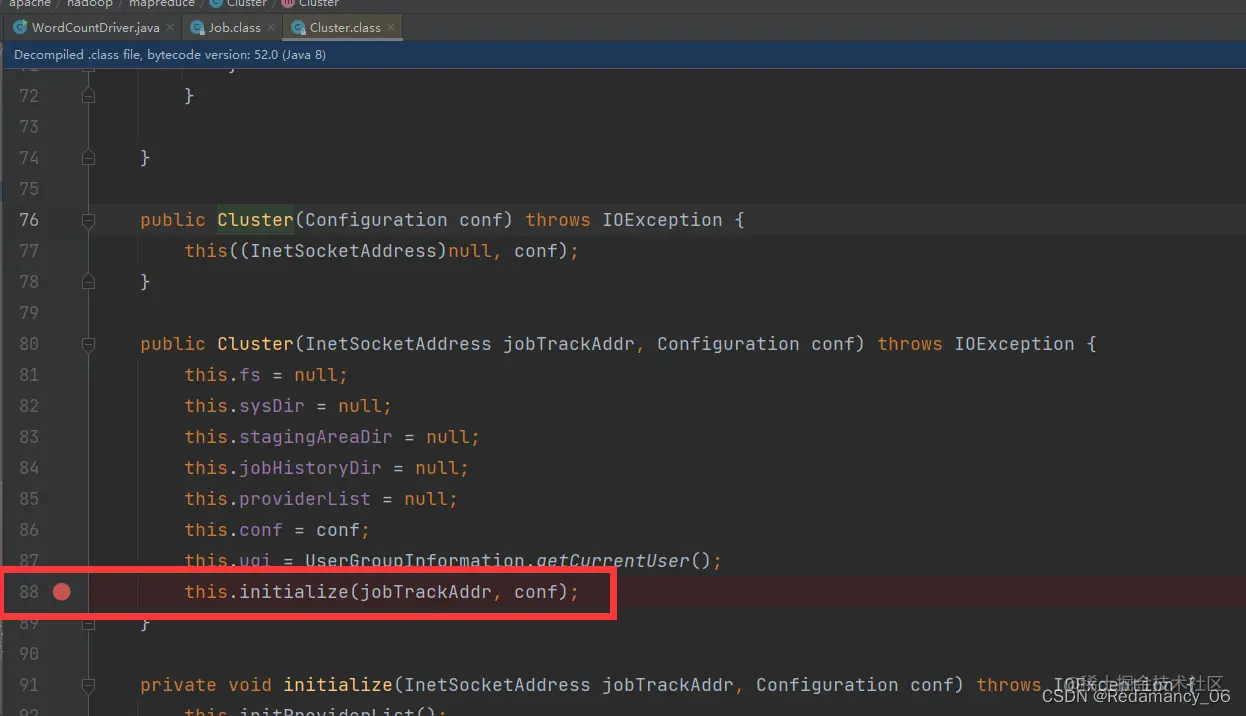This screenshot has height=716, width=1246.
Task: Place caret on "this.jobHistoryDir = null;"
Action: click(x=327, y=468)
